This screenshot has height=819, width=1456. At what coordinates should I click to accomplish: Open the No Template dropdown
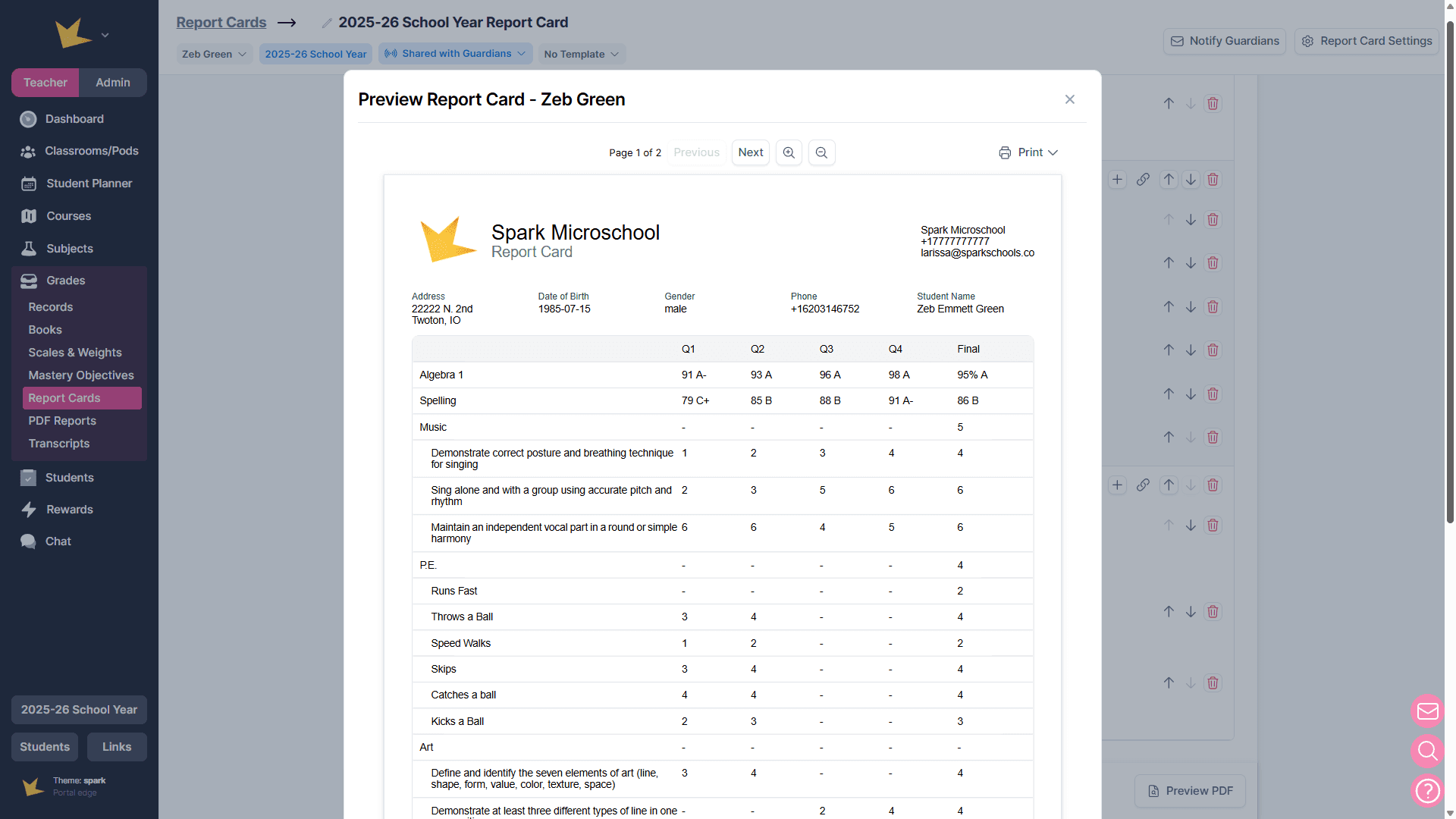tap(582, 54)
